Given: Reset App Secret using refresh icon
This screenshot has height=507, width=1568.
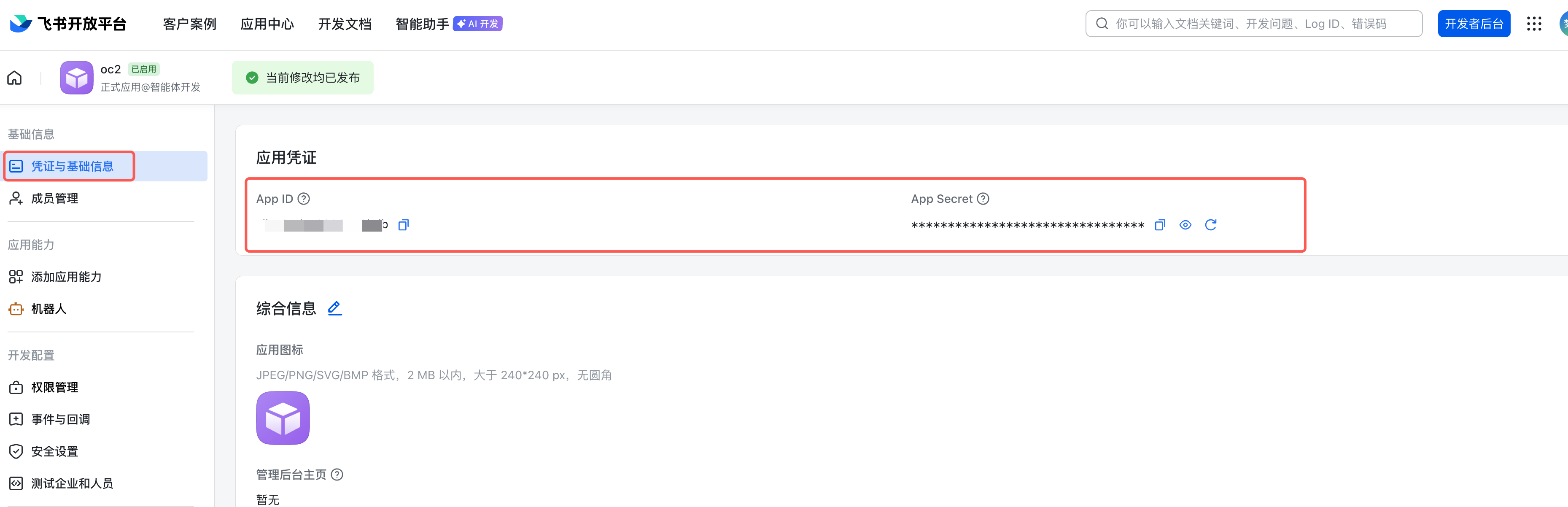Looking at the screenshot, I should coord(1210,225).
